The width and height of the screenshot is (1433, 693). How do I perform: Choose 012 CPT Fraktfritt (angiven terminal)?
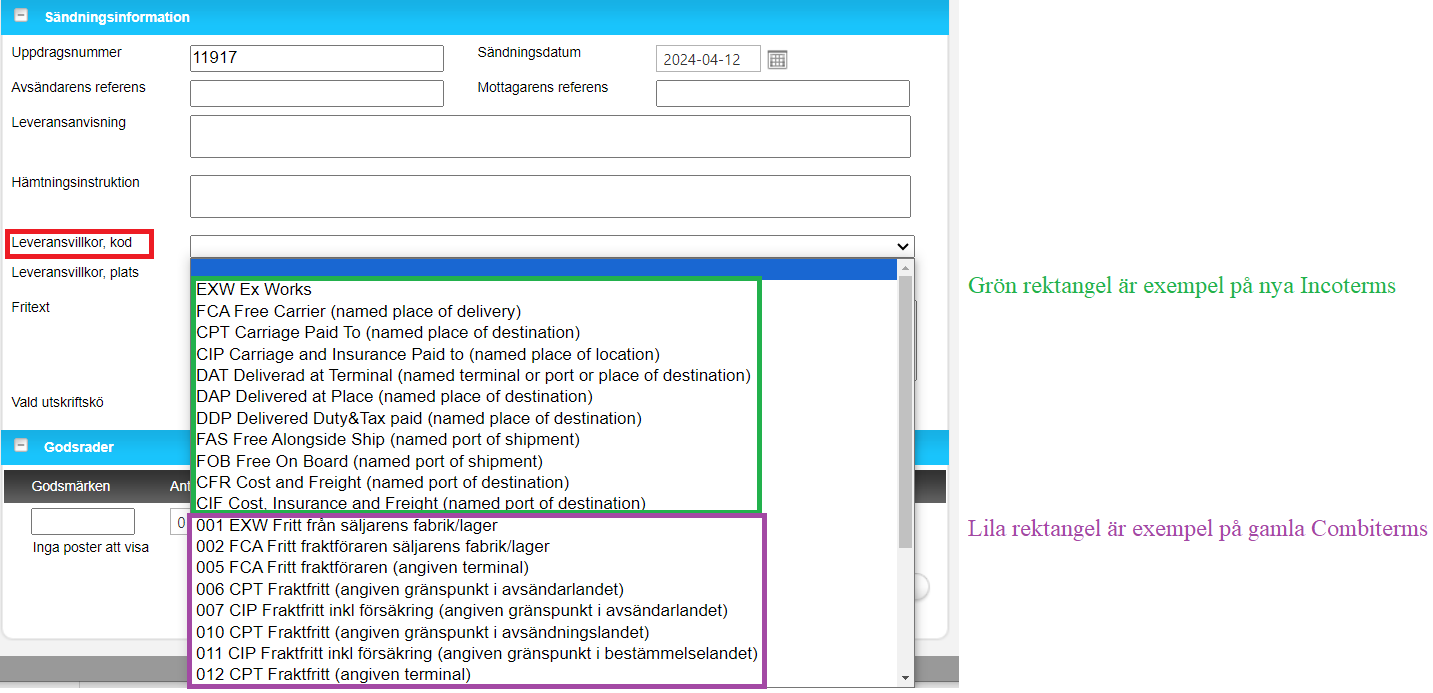[x=333, y=674]
